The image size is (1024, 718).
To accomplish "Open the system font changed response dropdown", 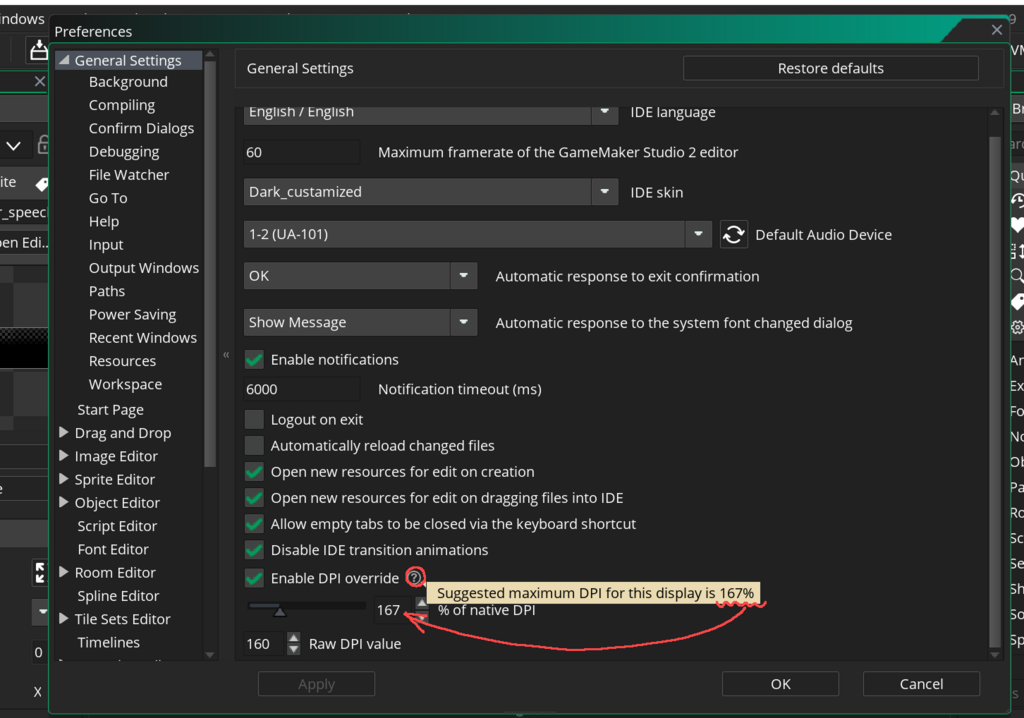I will tap(464, 322).
